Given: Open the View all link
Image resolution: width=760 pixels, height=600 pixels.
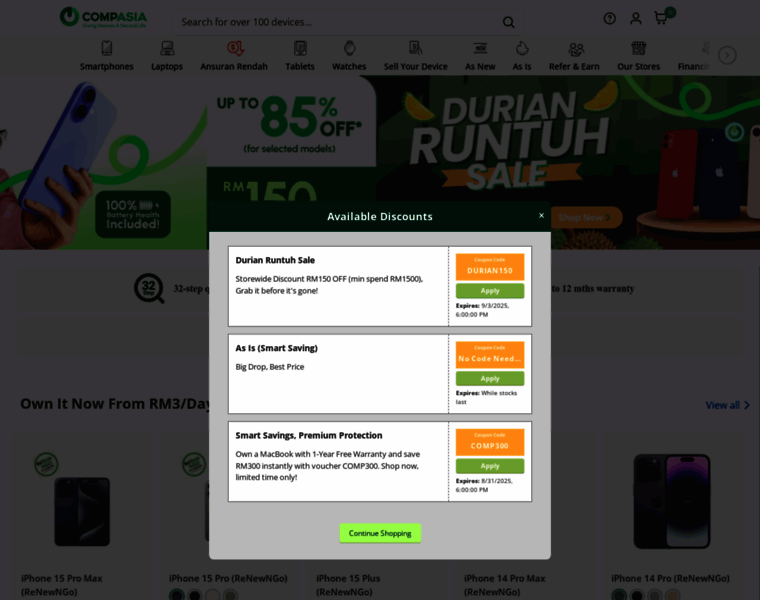Looking at the screenshot, I should 722,405.
